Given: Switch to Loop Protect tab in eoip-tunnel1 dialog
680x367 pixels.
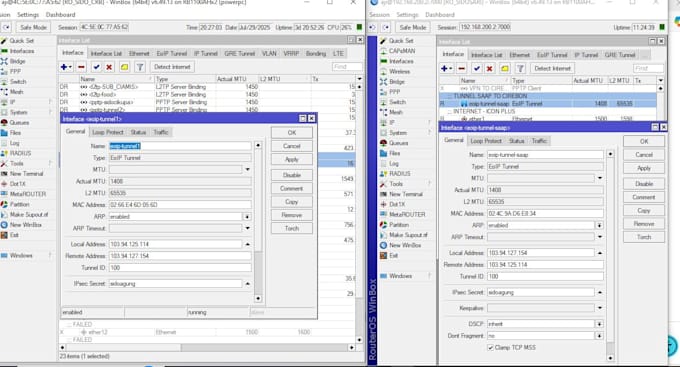Looking at the screenshot, I should pyautogui.click(x=108, y=132).
